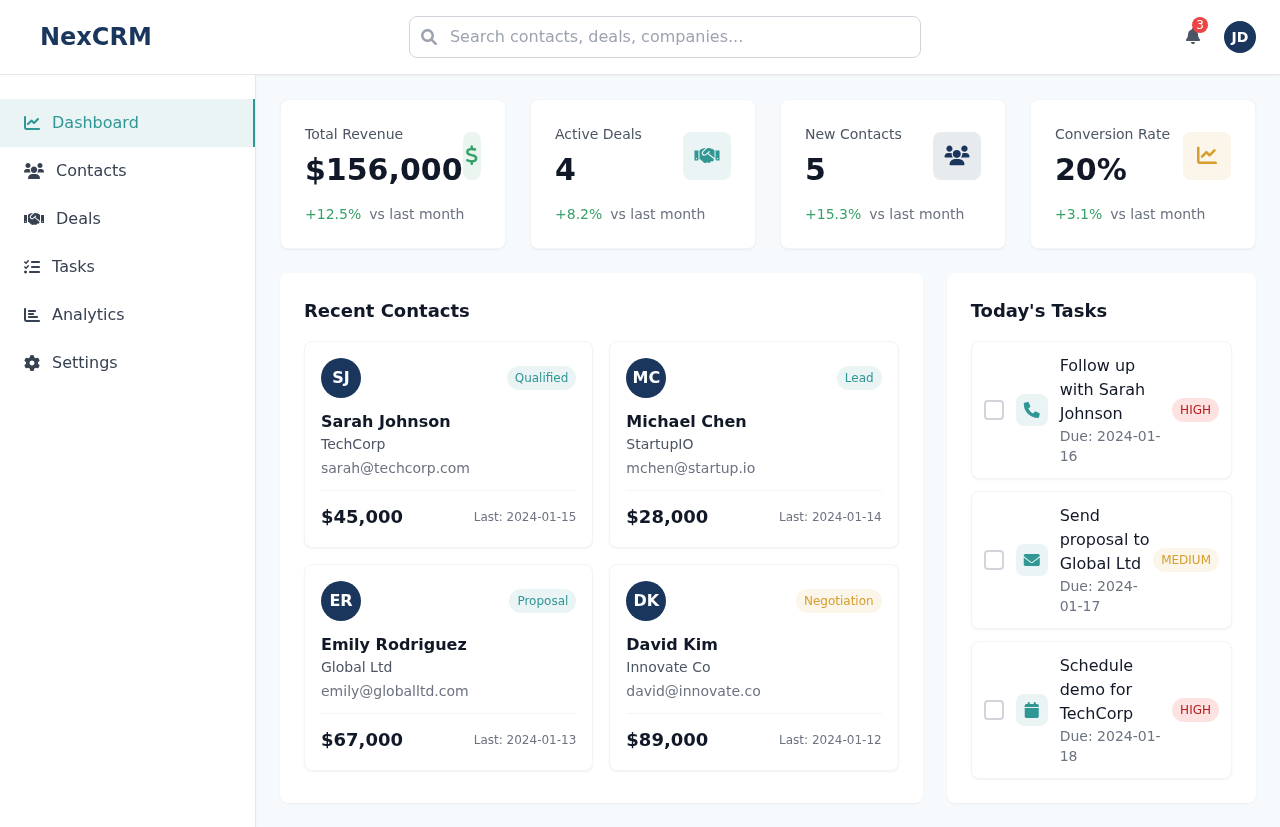Click the notification bell icon
This screenshot has width=1280, height=827.
[x=1192, y=37]
